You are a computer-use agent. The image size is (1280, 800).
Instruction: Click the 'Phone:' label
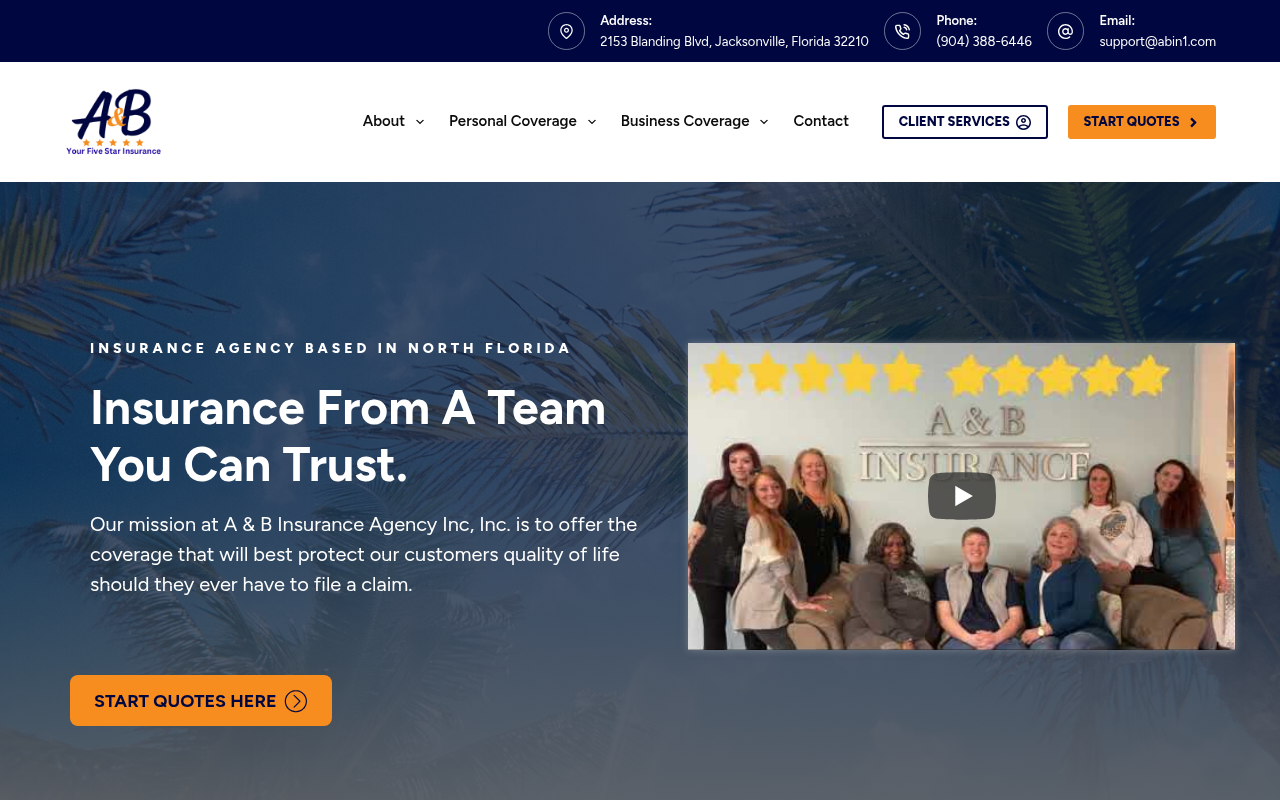coord(956,20)
